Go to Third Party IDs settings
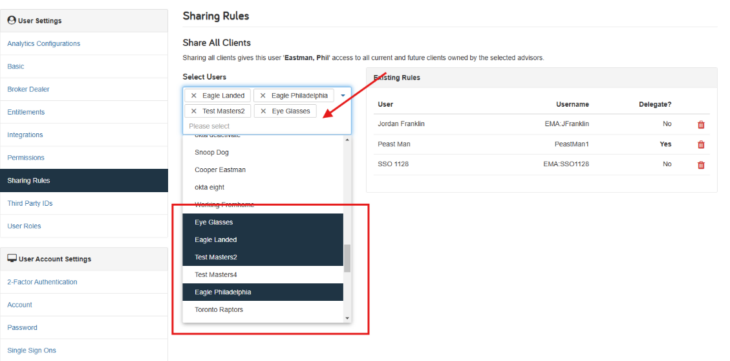The width and height of the screenshot is (730, 361). pos(30,203)
